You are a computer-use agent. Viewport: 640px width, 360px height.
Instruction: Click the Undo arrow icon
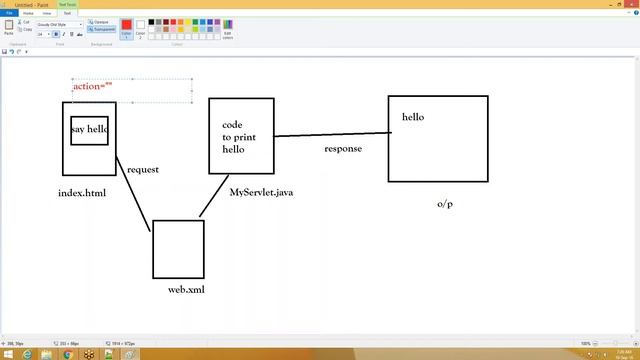tap(12, 52)
